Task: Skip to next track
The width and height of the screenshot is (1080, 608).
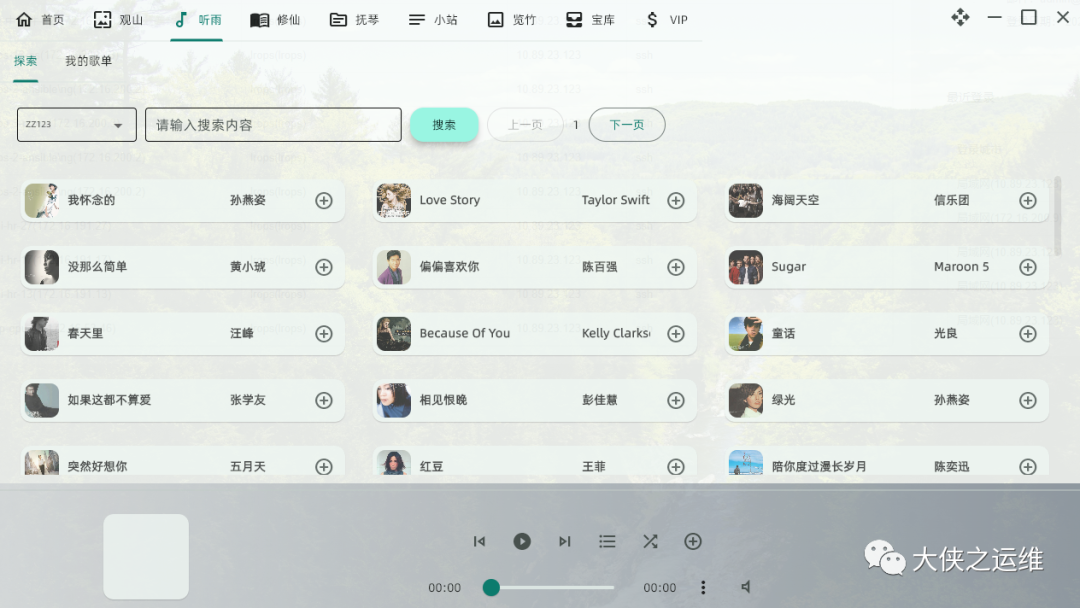Action: (565, 541)
